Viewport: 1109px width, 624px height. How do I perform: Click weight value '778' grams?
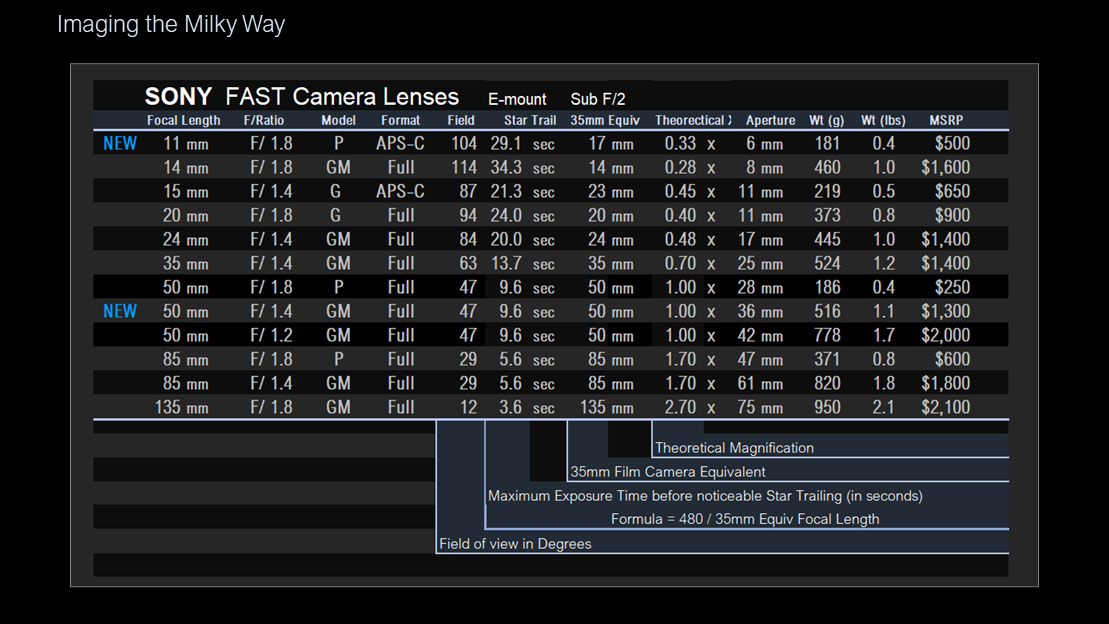tap(827, 335)
